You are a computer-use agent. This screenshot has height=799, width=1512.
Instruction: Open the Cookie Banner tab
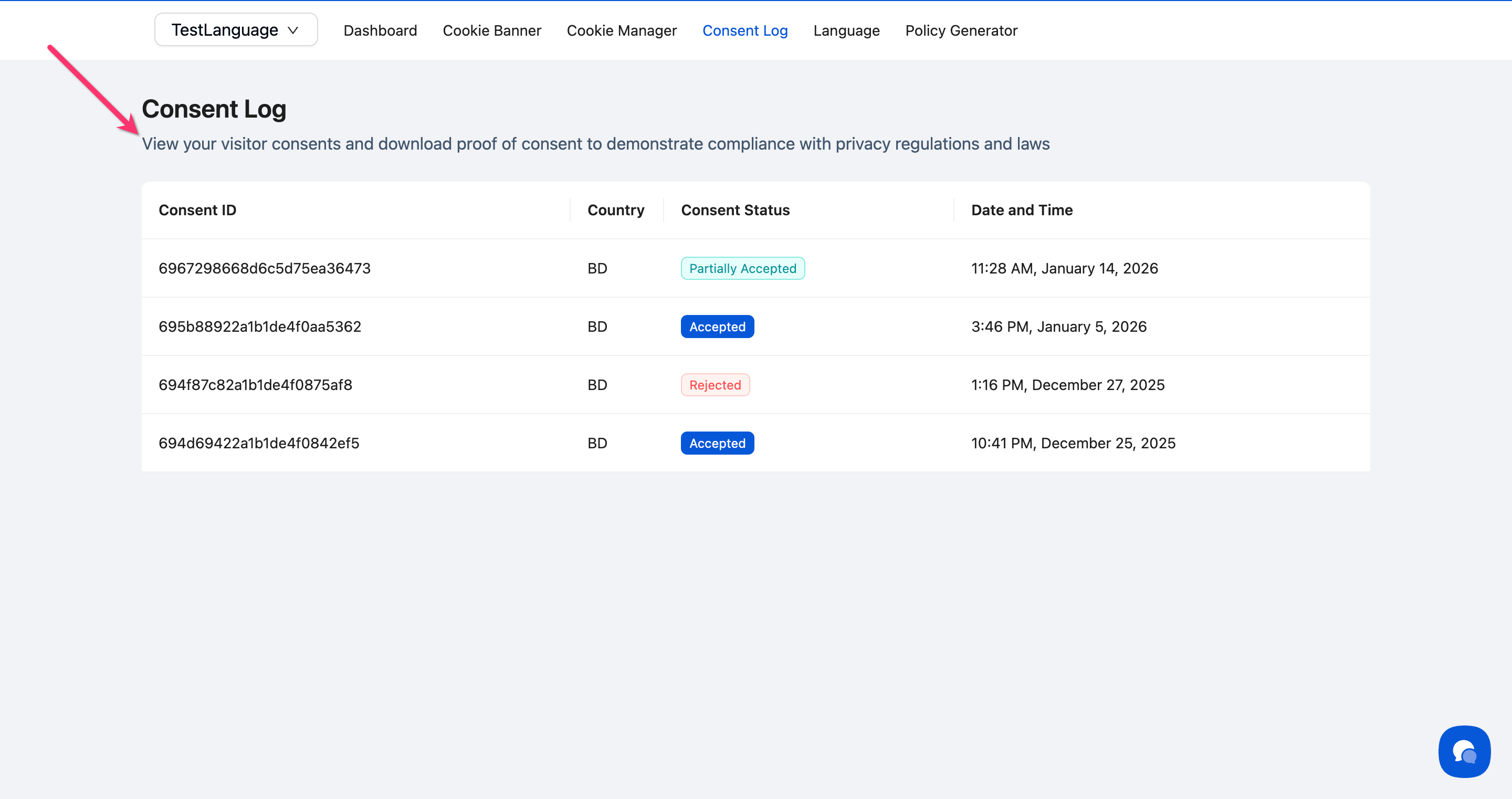[491, 30]
